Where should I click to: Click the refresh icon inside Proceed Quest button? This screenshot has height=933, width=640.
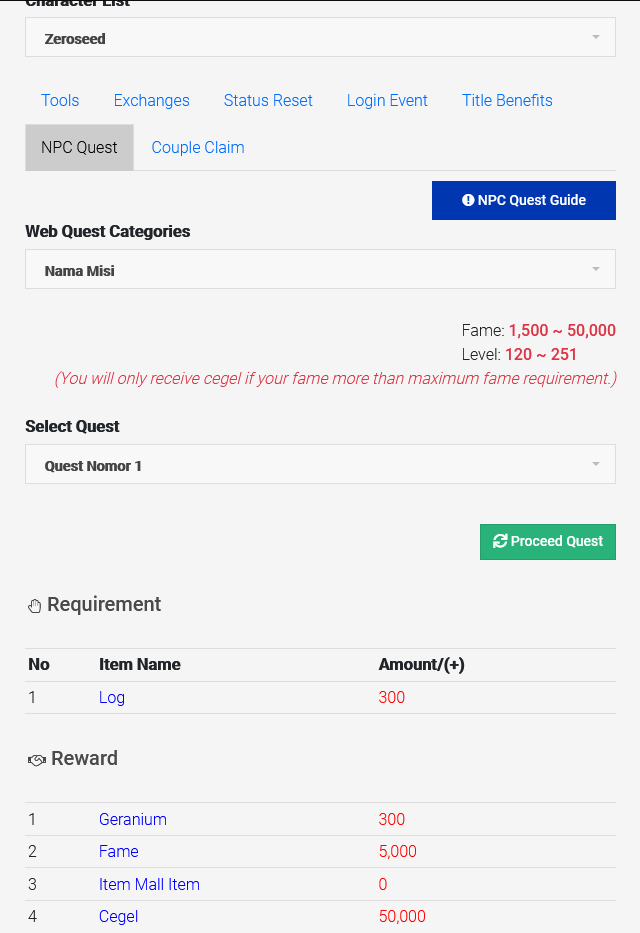click(501, 541)
